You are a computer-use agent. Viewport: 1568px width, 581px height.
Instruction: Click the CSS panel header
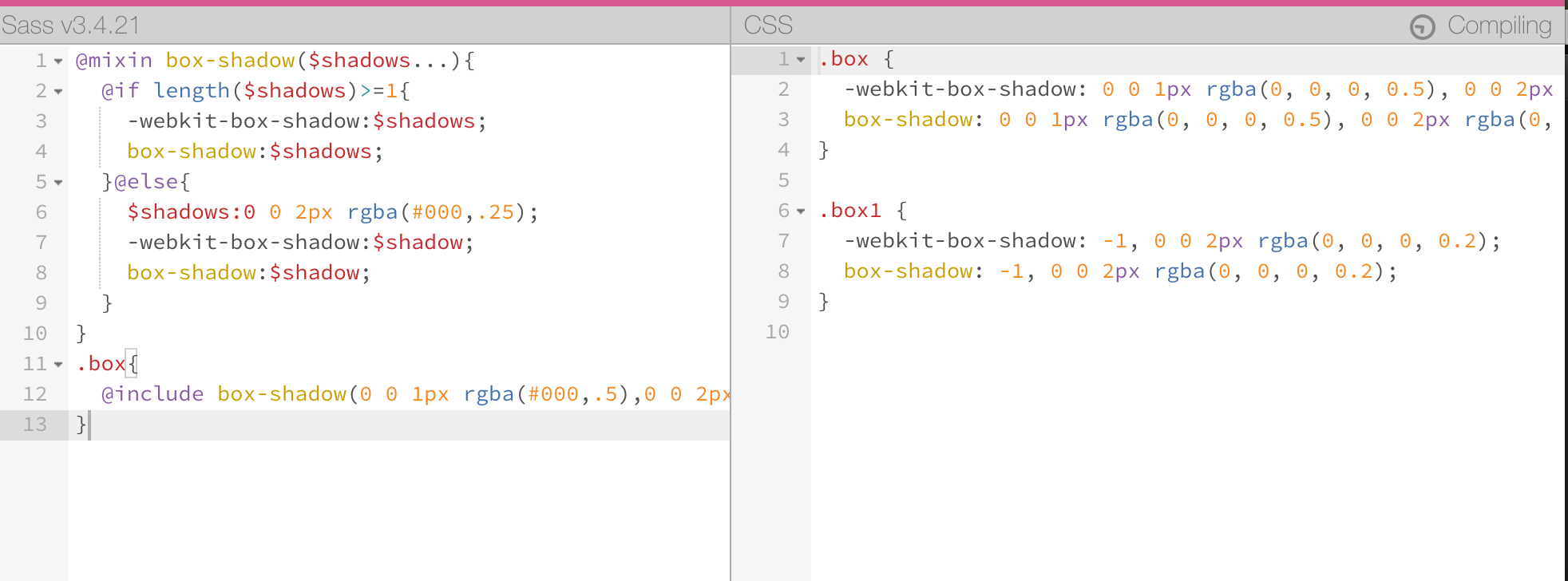(x=768, y=26)
